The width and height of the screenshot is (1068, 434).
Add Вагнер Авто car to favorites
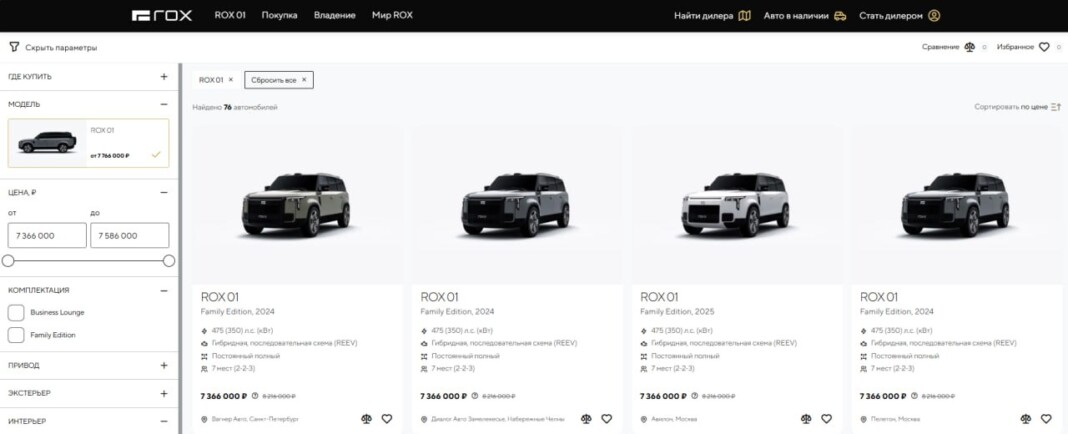click(386, 419)
